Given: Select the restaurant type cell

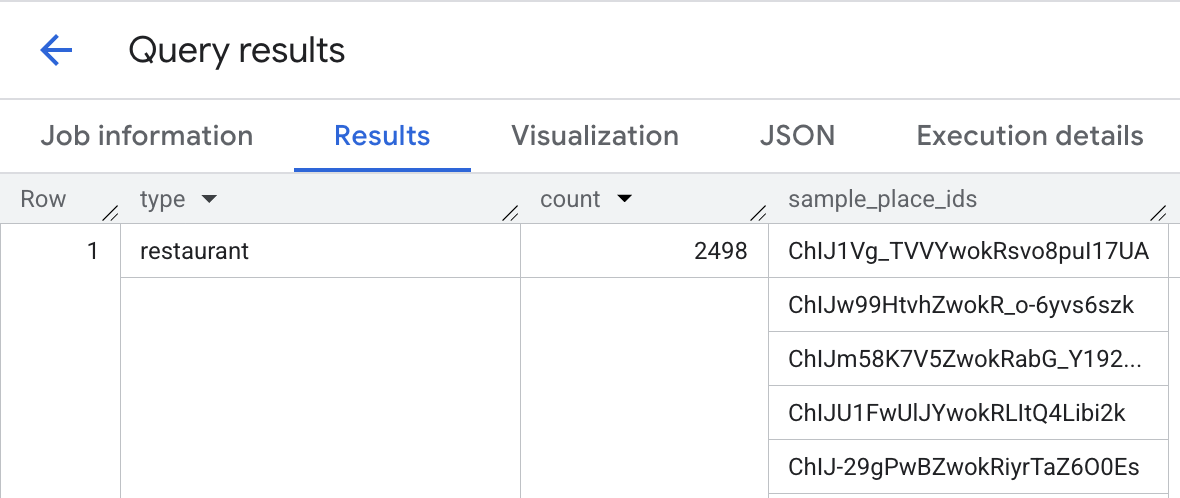Looking at the screenshot, I should pos(194,251).
